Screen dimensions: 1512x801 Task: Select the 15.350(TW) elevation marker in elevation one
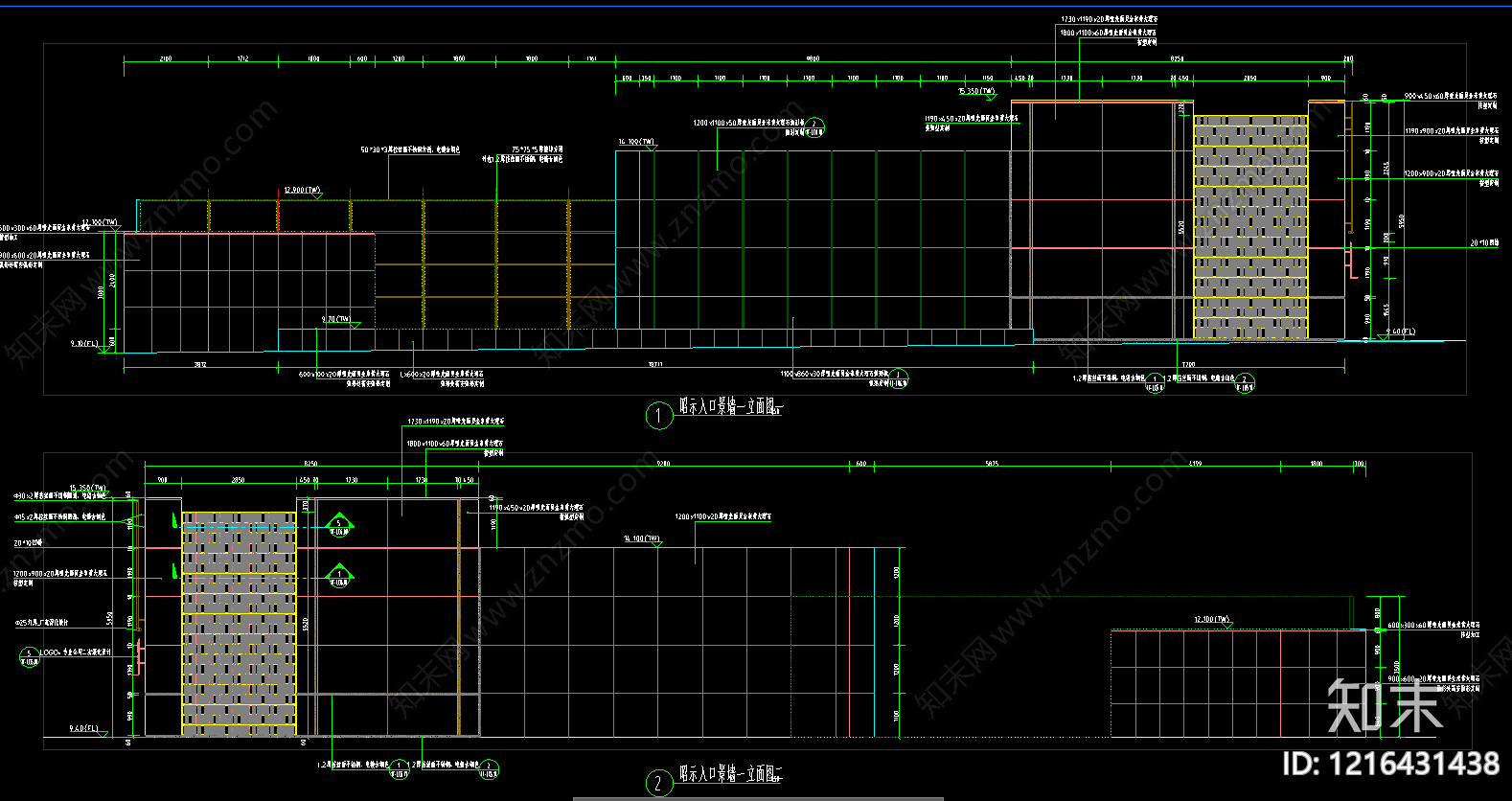(977, 93)
